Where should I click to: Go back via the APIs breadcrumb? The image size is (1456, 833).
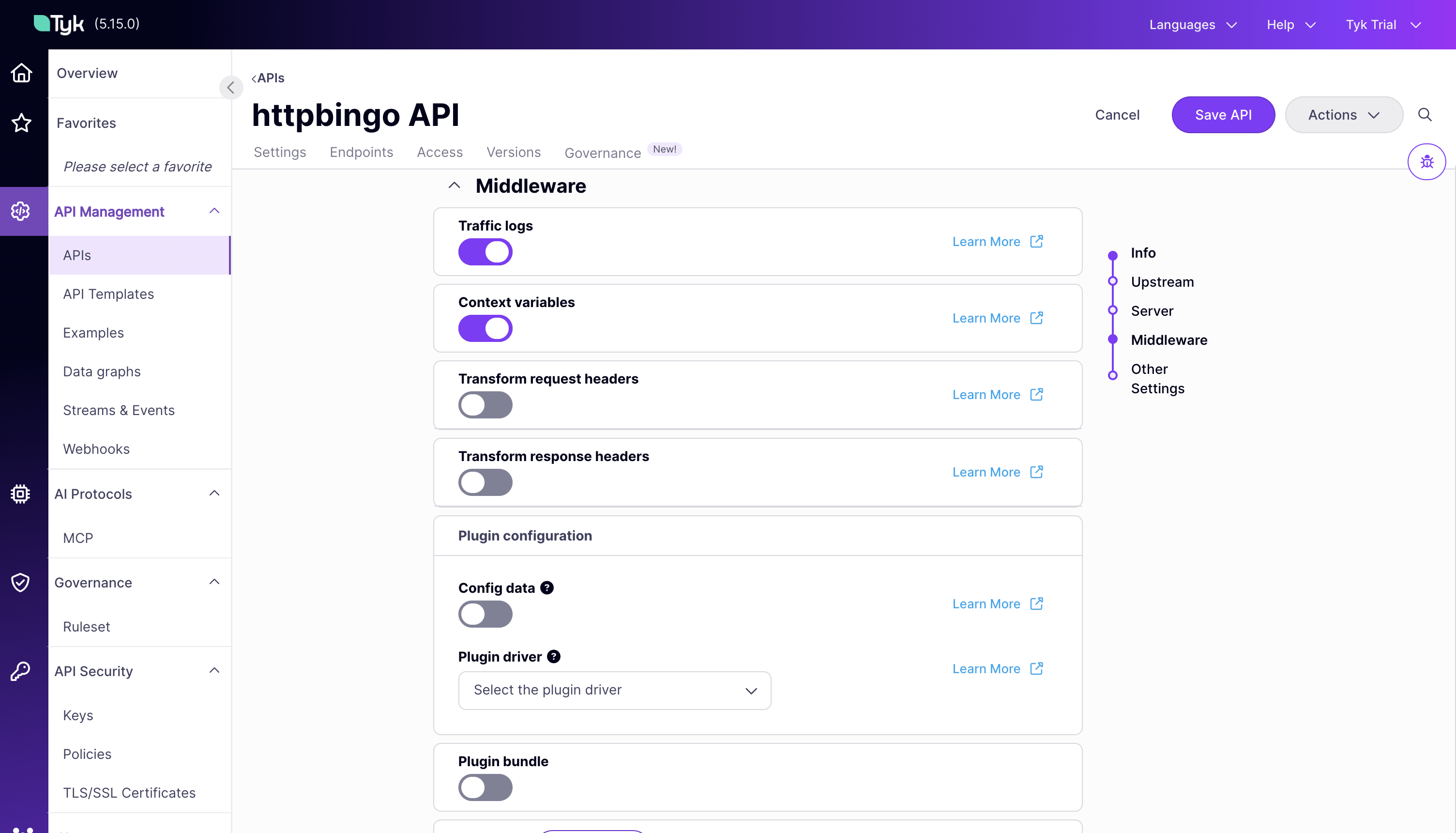[268, 78]
